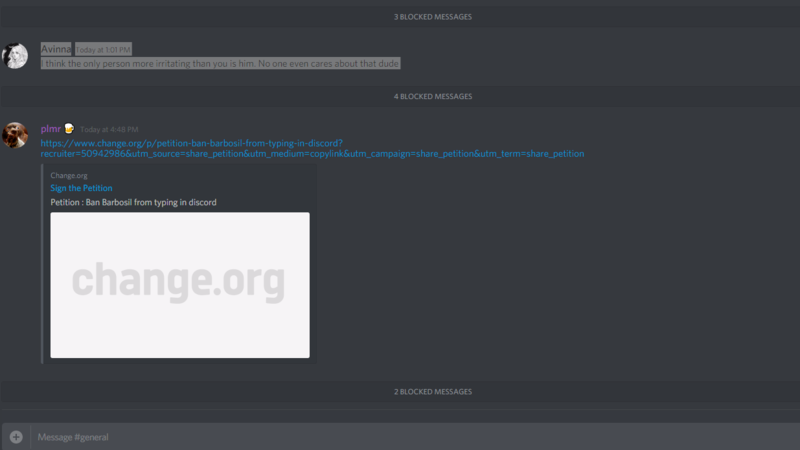Expand the 2 Blocked Messages bar
800x450 pixels.
[400, 392]
